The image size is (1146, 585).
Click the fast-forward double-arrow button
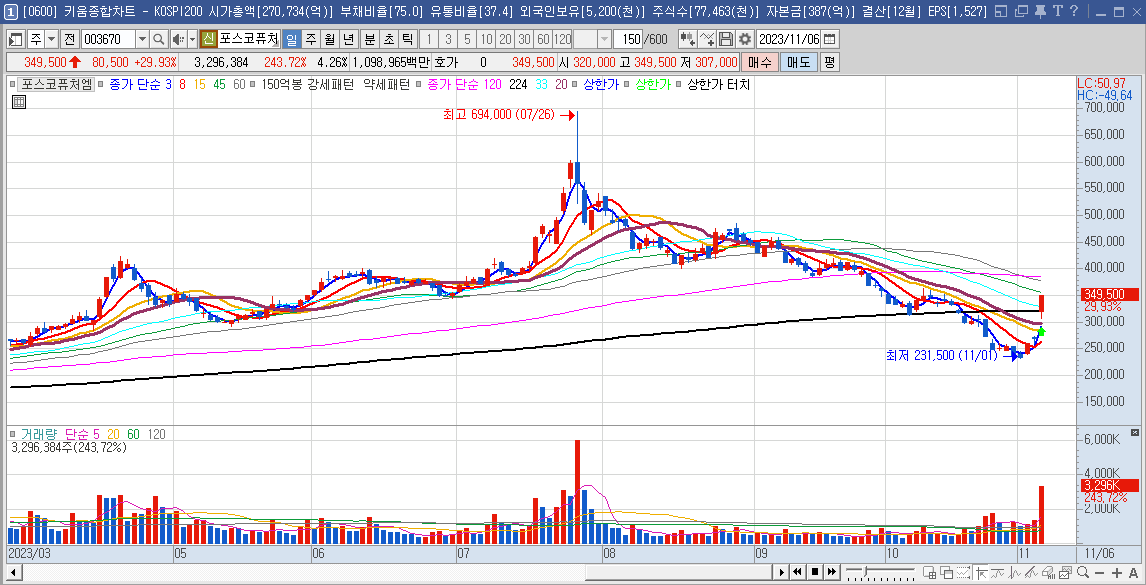(832, 572)
